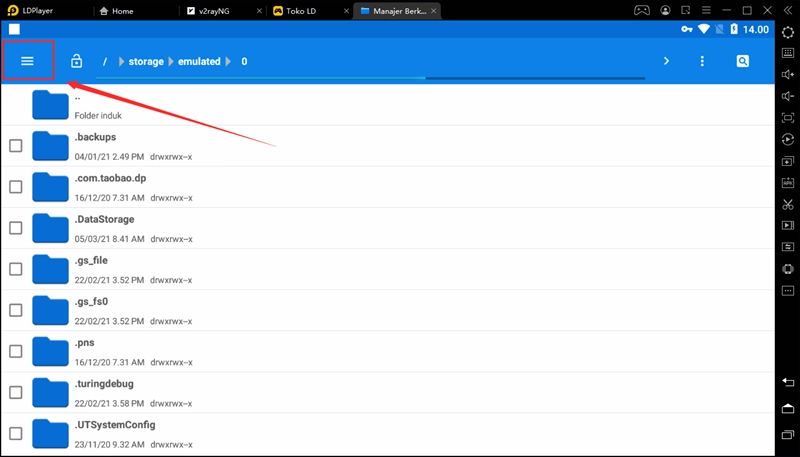Switch to the Home tab
The image size is (800, 457).
117,11
